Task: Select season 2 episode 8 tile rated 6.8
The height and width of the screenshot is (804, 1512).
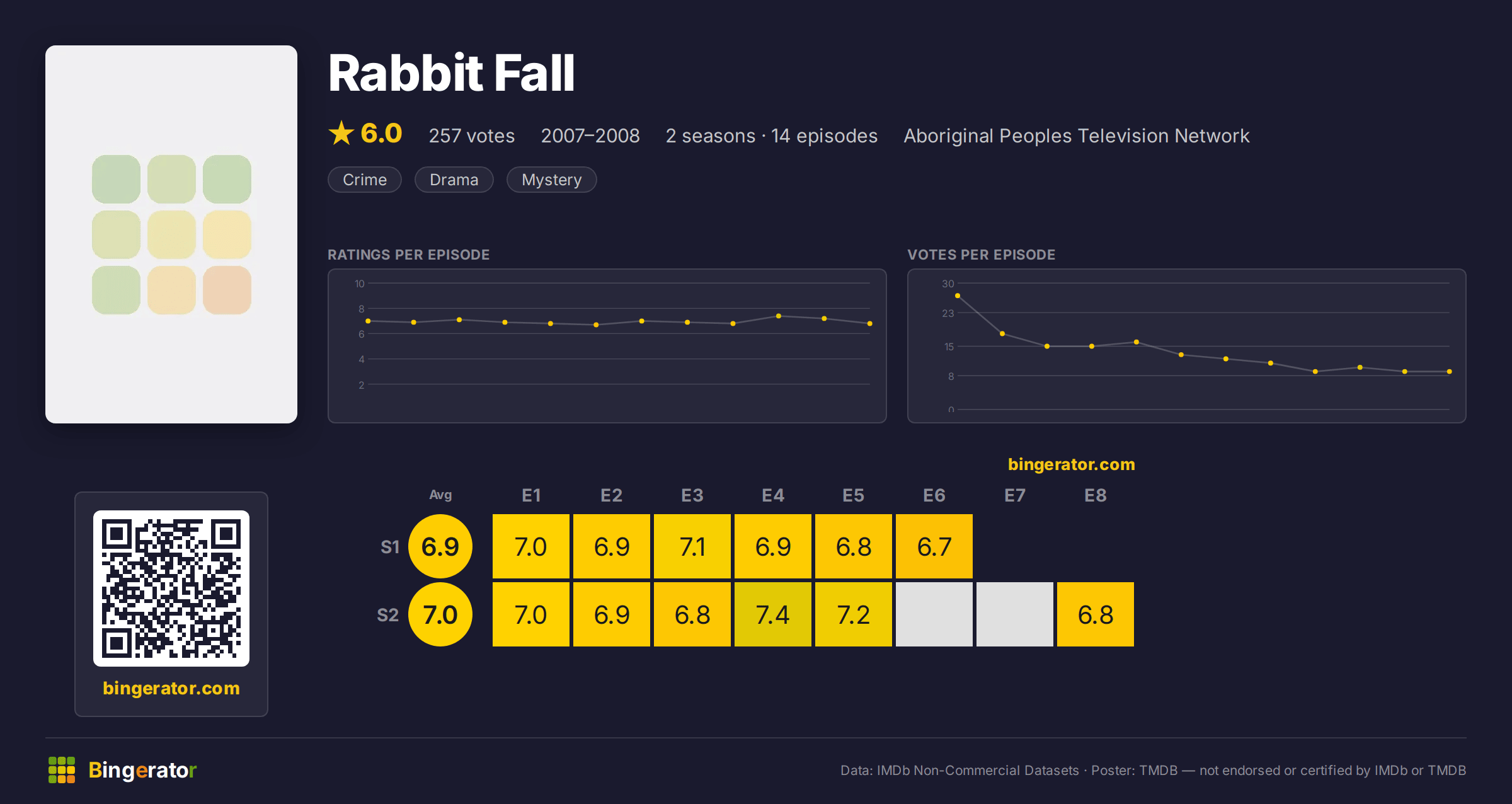Action: click(x=1096, y=614)
